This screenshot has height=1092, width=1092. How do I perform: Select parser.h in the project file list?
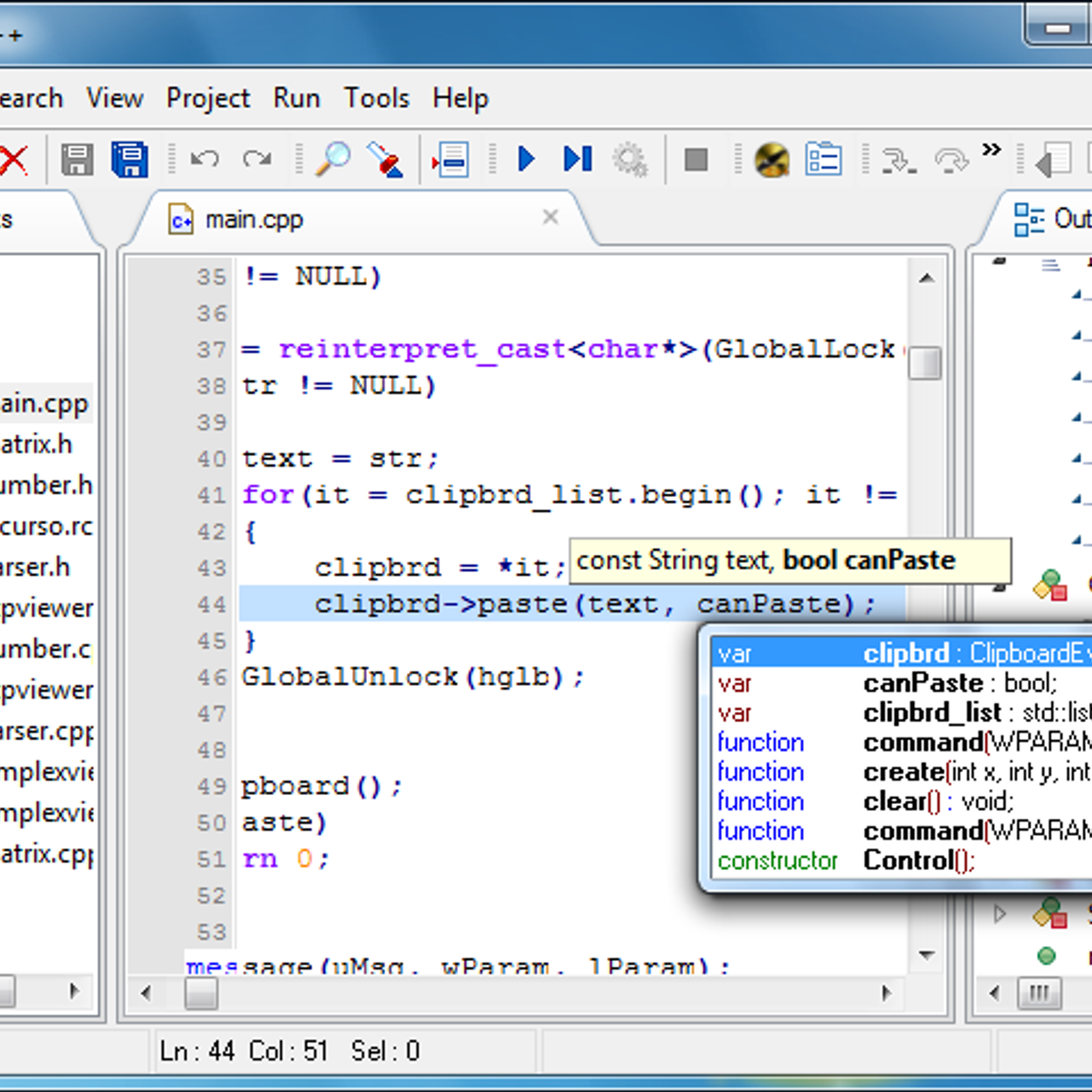[x=35, y=567]
